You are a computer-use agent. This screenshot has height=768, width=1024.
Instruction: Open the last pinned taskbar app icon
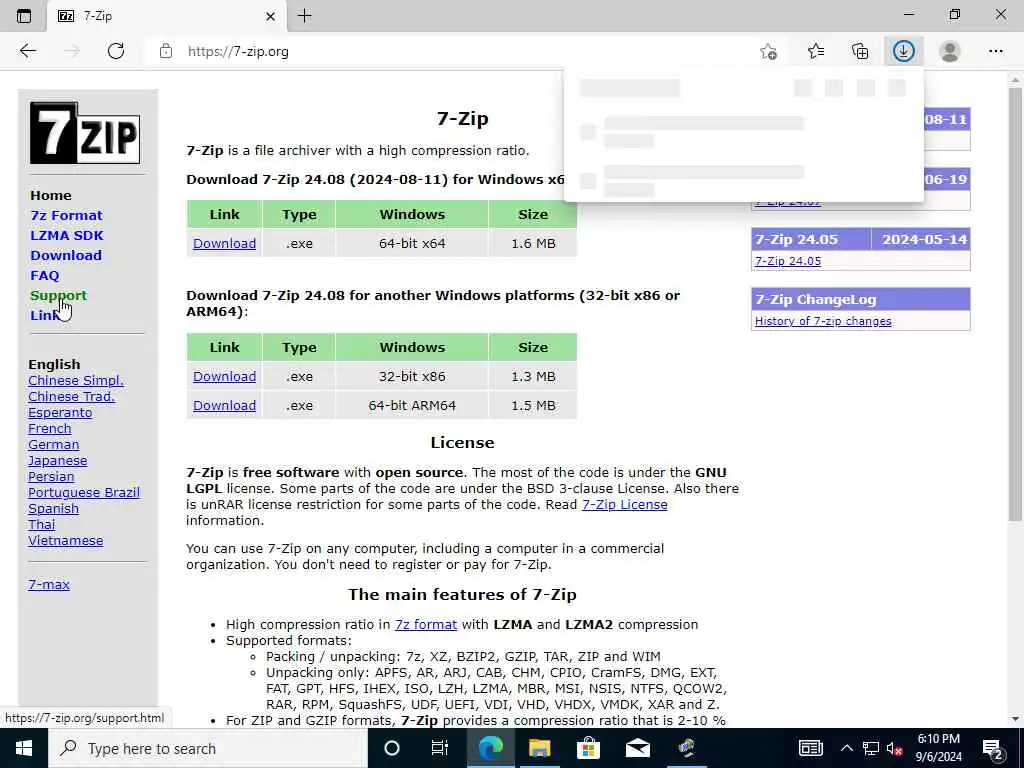tap(686, 748)
